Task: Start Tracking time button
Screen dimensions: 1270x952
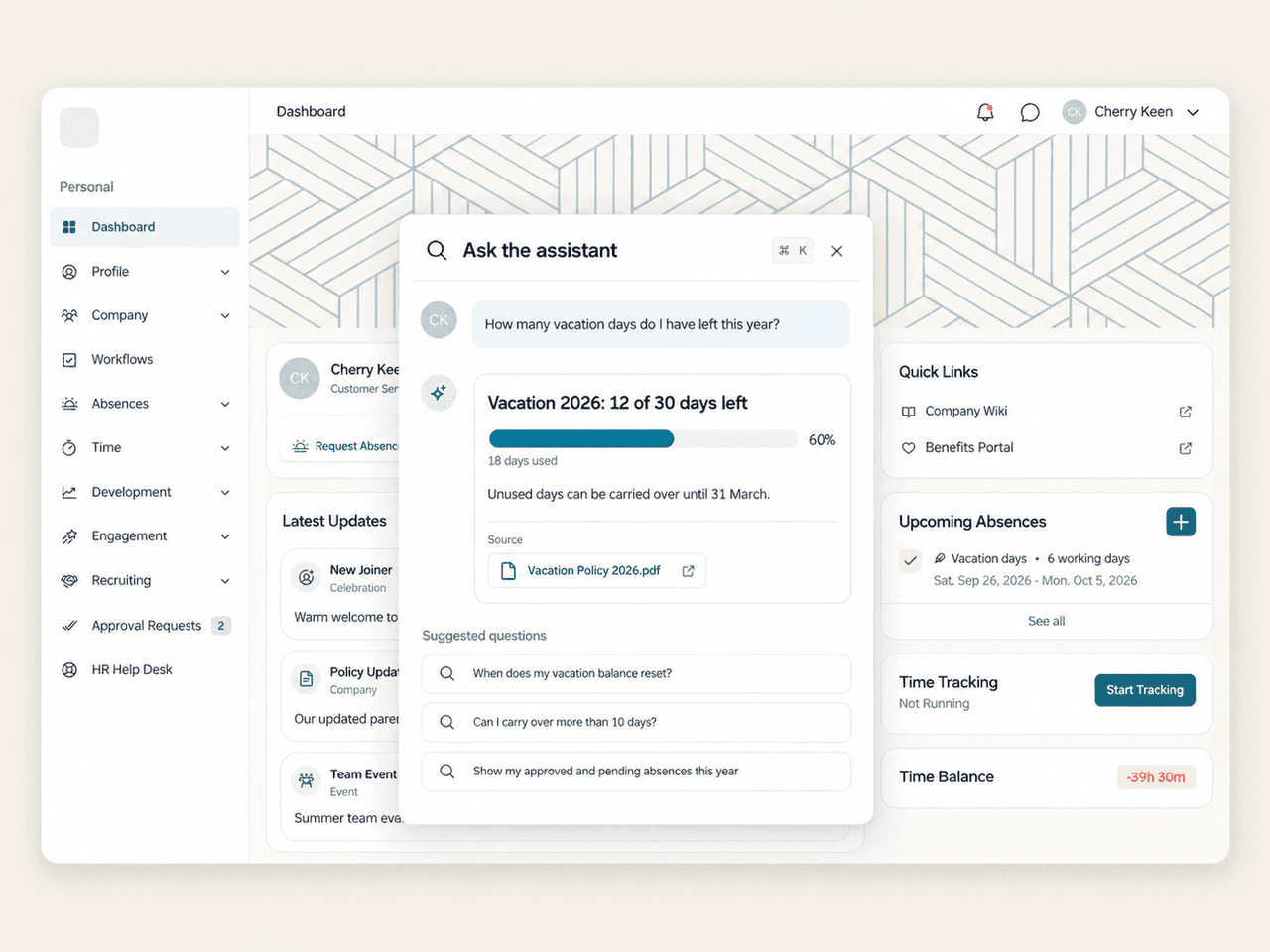Action: pyautogui.click(x=1145, y=690)
